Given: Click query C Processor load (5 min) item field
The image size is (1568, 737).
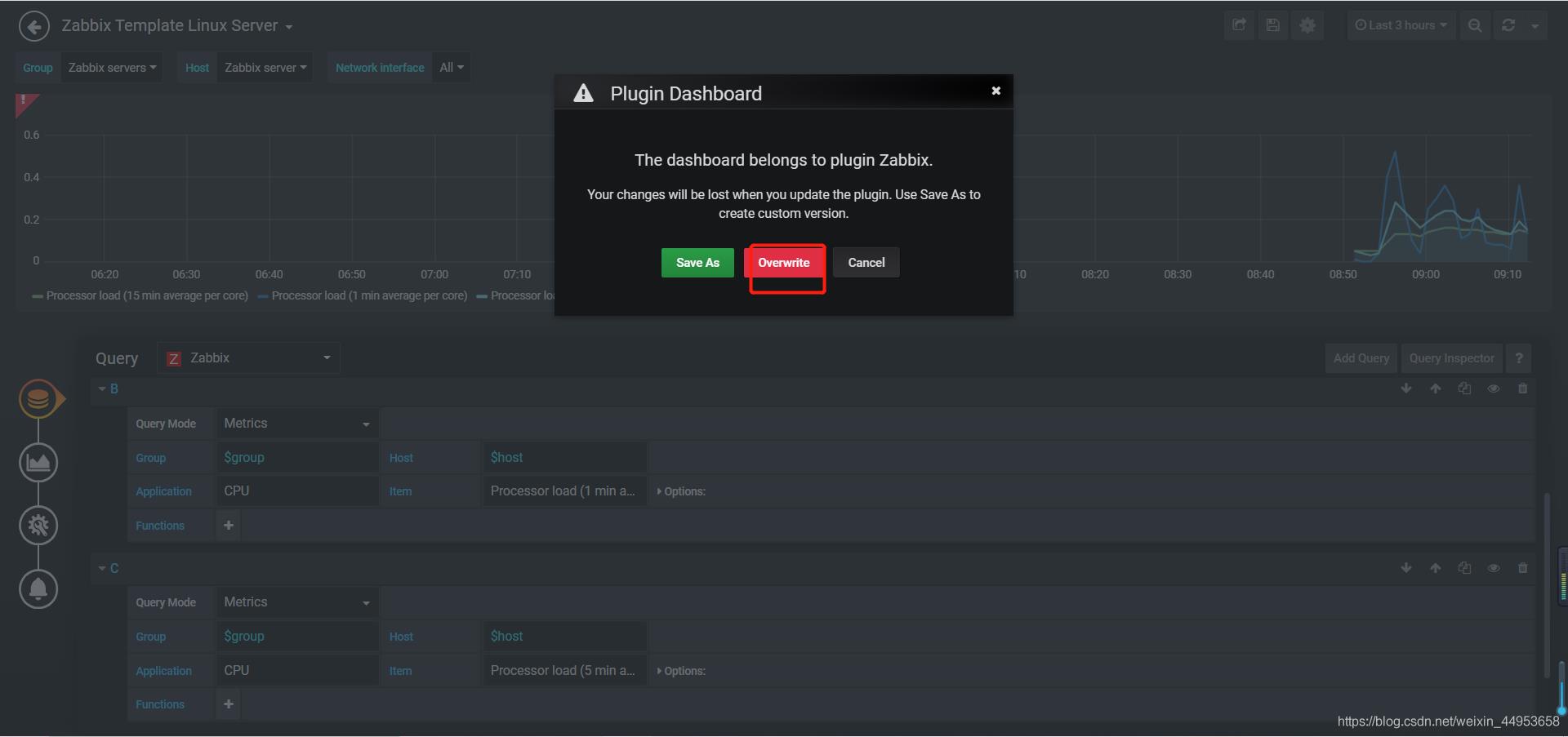Looking at the screenshot, I should (x=564, y=671).
